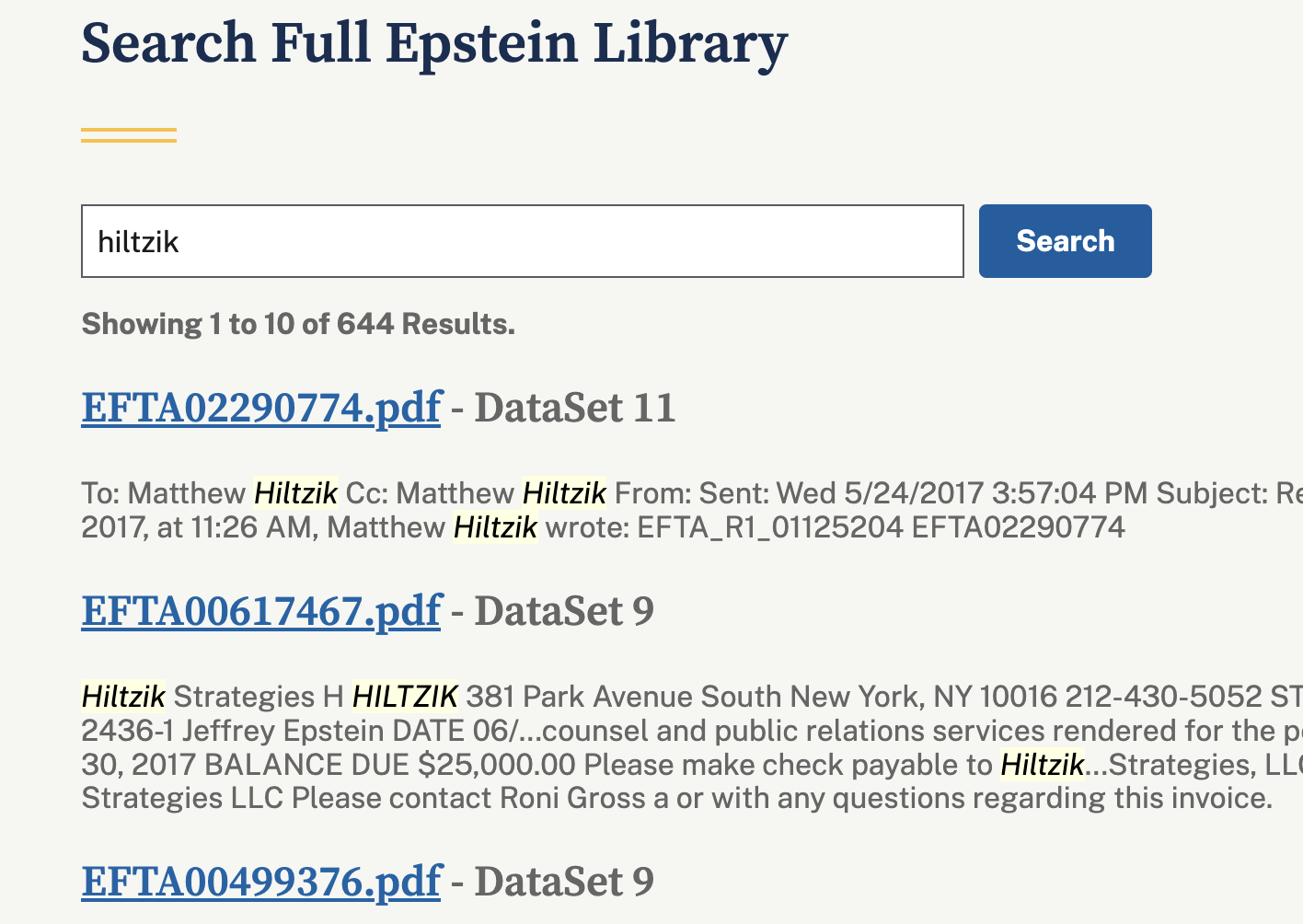The width and height of the screenshot is (1303, 924).
Task: Click the search text input field
Action: pos(522,241)
